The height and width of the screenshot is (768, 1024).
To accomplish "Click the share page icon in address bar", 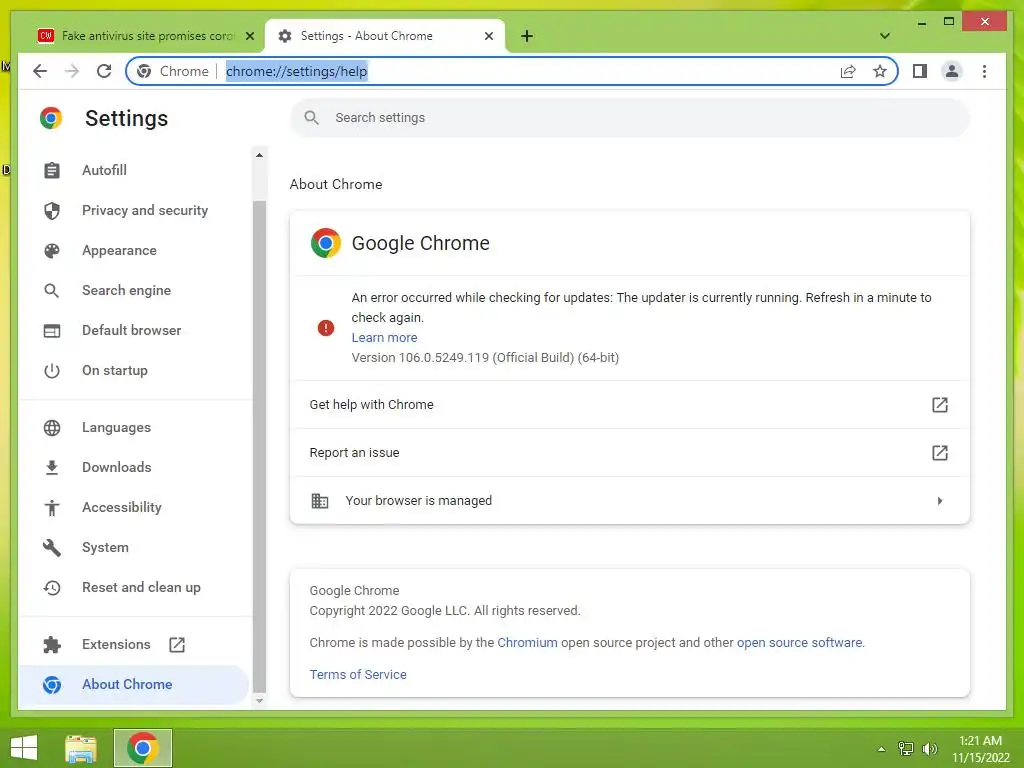I will 848,71.
